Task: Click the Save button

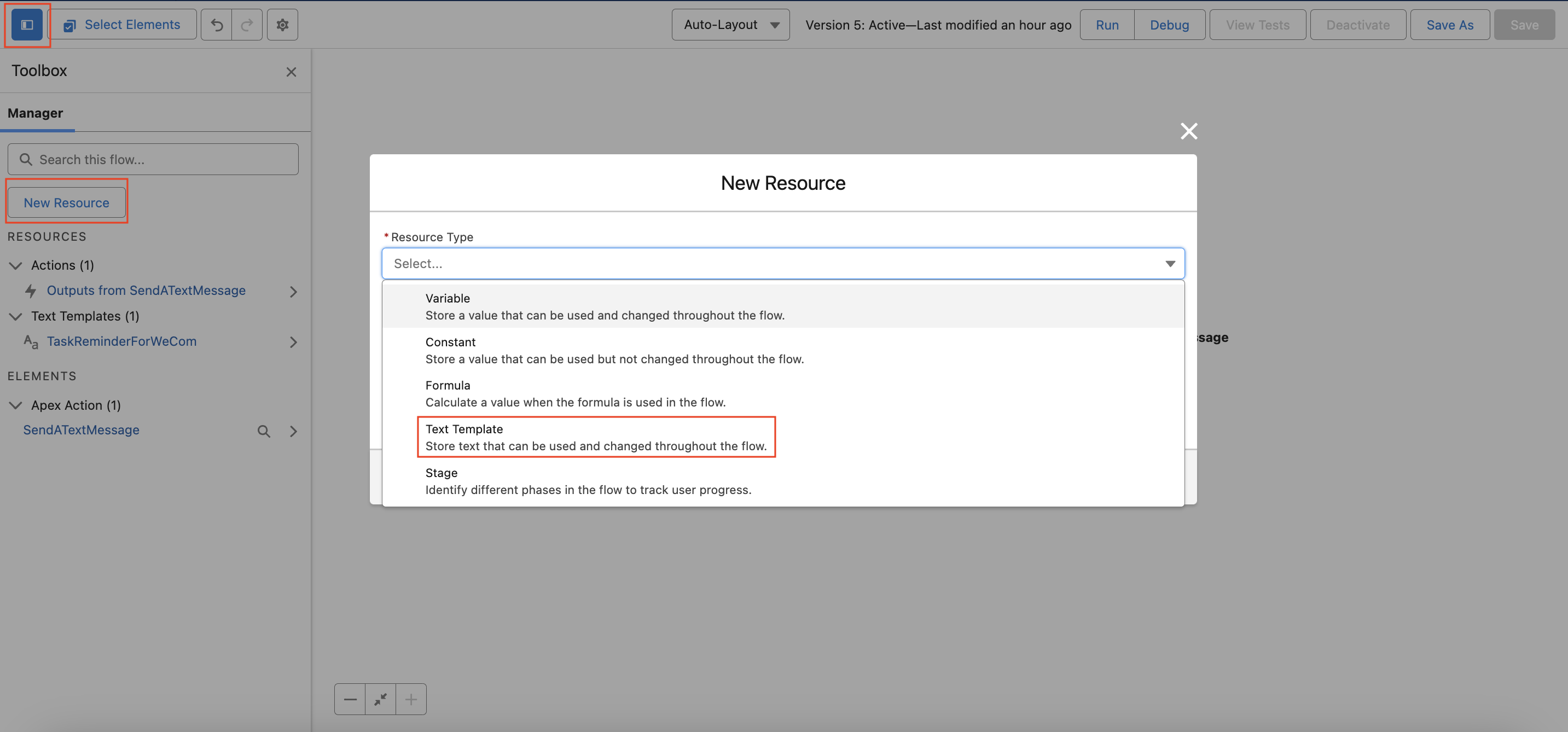Action: click(1524, 25)
